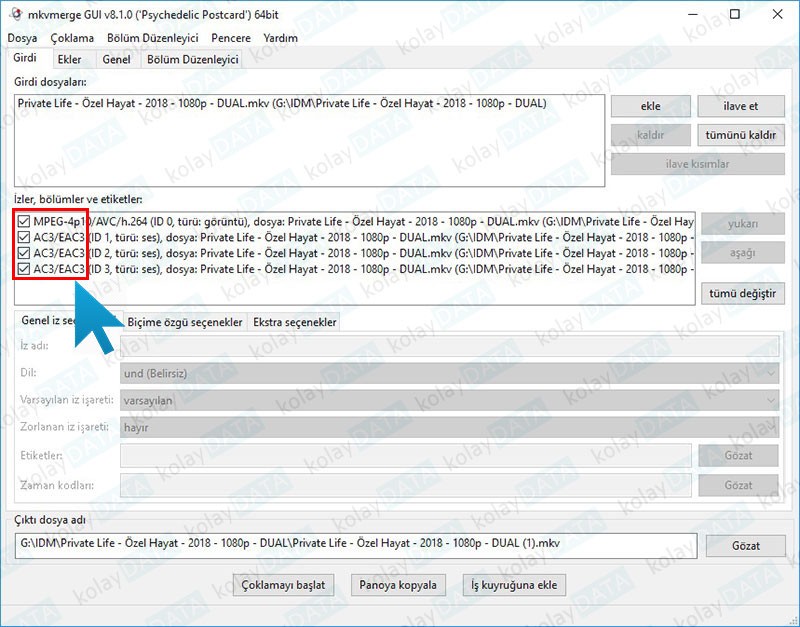Open the Ekstra seçenekler tab
Viewport: 800px width, 627px height.
[295, 322]
